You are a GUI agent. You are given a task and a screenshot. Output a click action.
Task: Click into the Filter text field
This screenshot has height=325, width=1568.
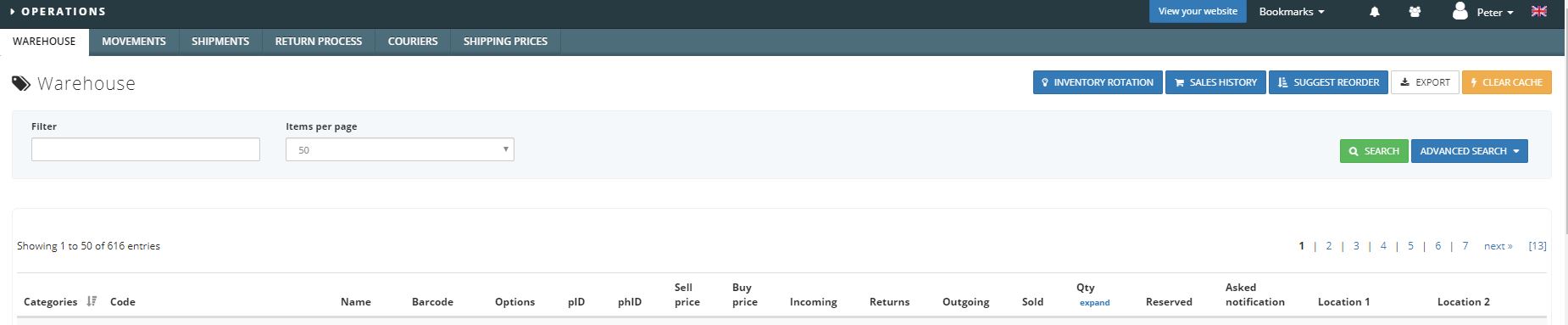[x=146, y=149]
